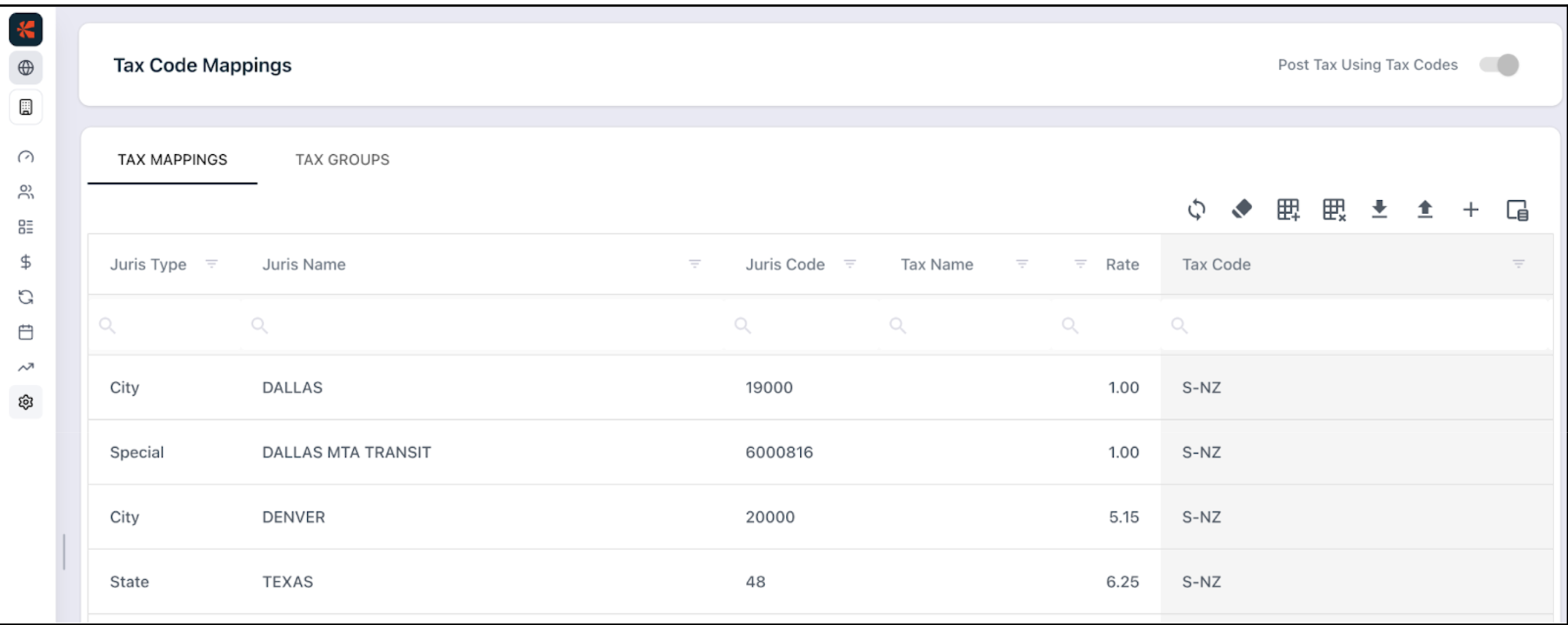Click the upload icon in the toolbar
The height and width of the screenshot is (625, 1568).
[1425, 209]
